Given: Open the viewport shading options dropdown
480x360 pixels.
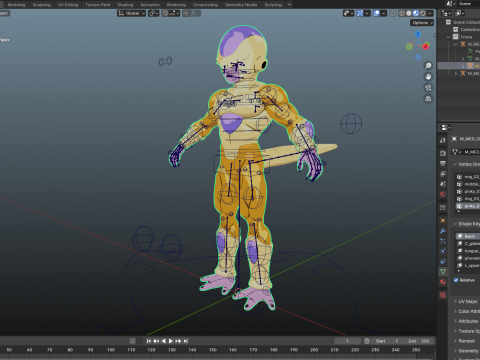Looking at the screenshot, I should coord(430,13).
